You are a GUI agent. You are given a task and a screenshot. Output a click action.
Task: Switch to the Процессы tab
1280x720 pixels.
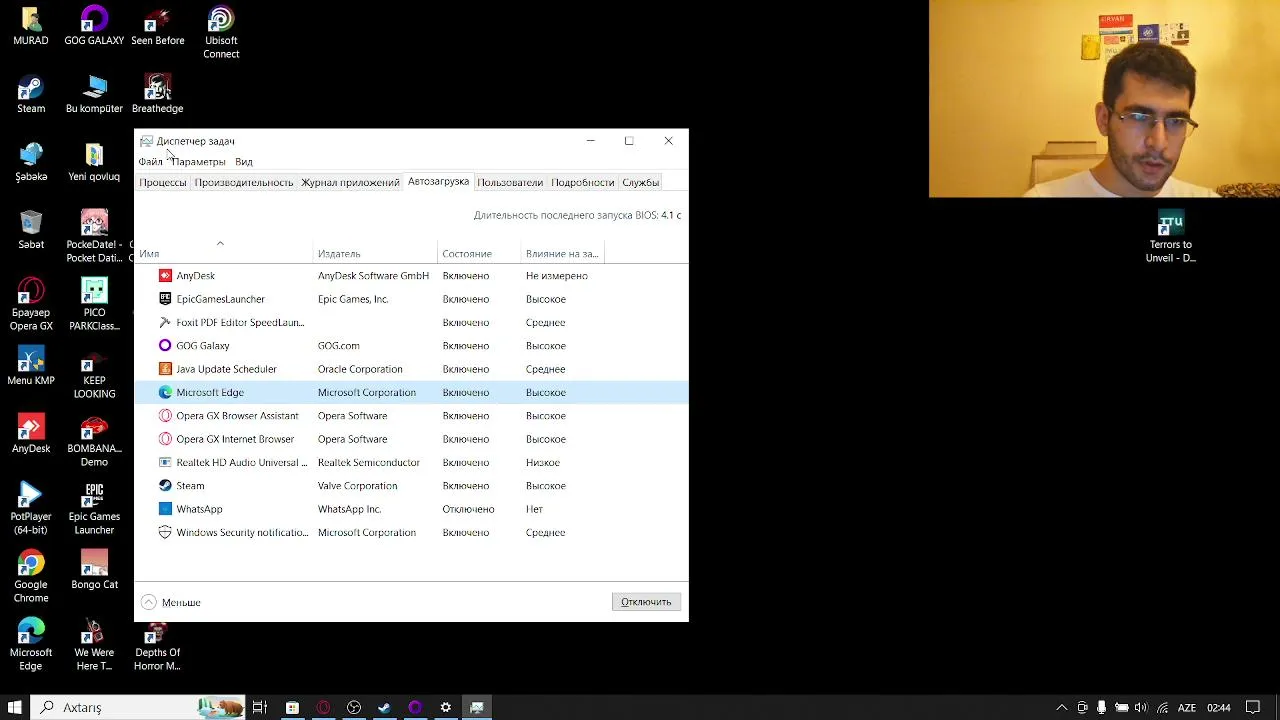pyautogui.click(x=162, y=182)
